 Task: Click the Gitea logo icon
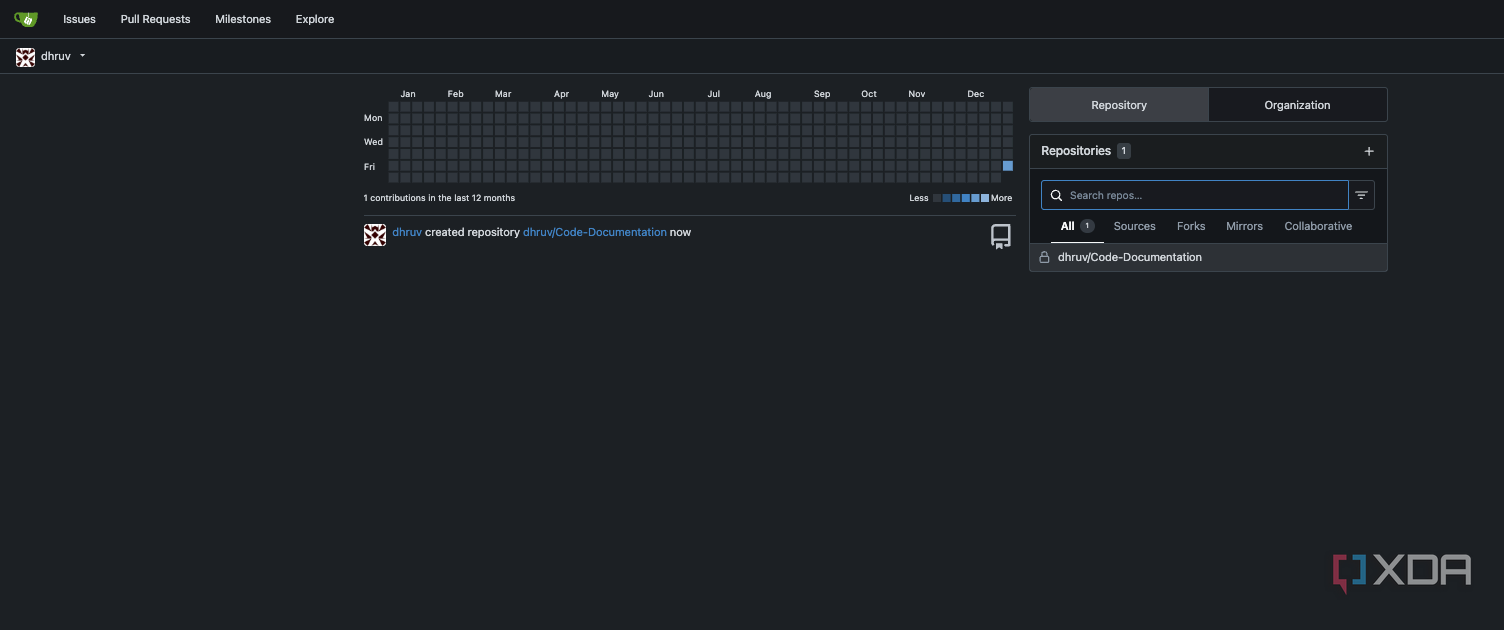point(26,19)
